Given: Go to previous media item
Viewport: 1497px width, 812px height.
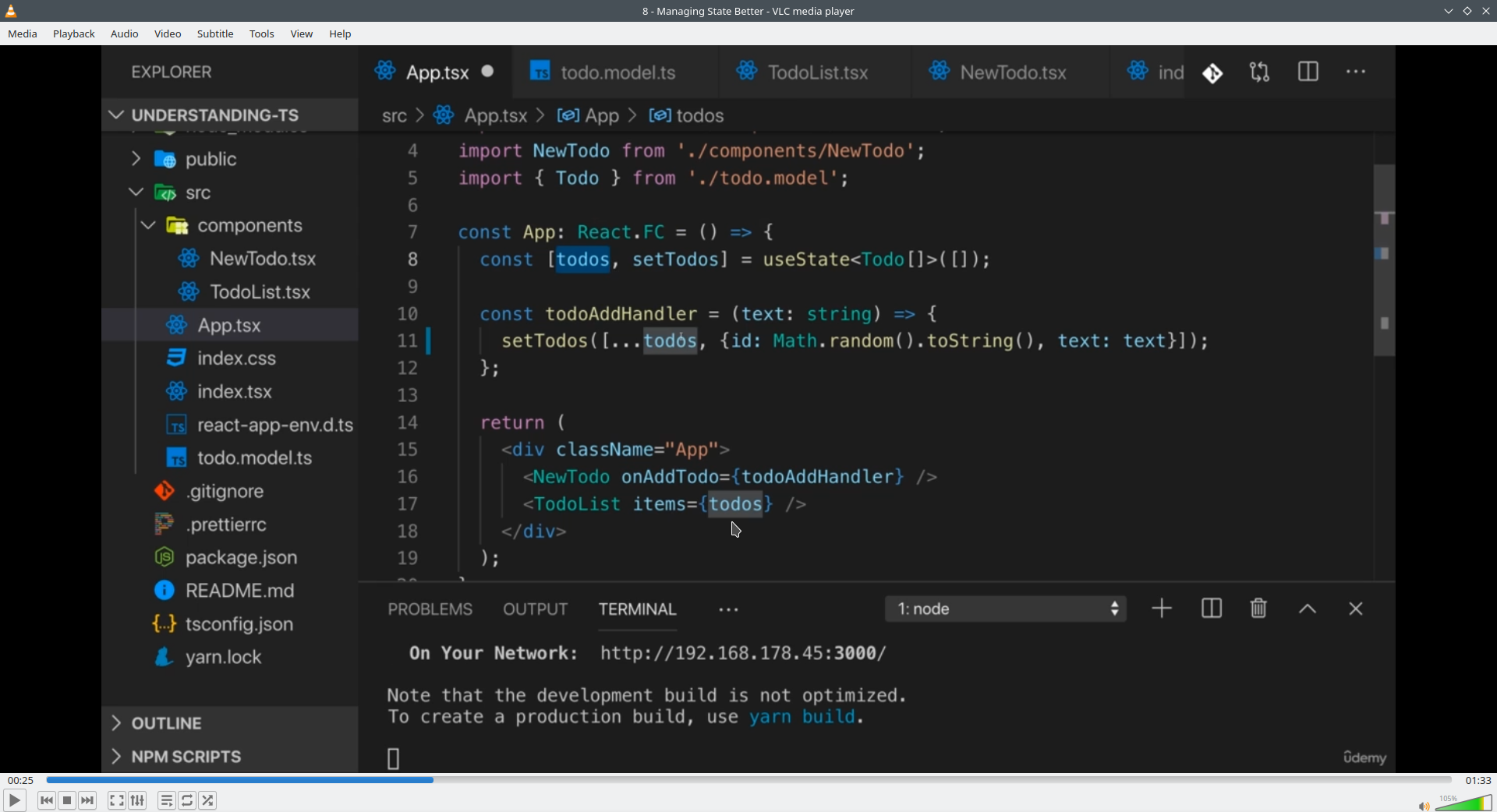Looking at the screenshot, I should coord(46,800).
